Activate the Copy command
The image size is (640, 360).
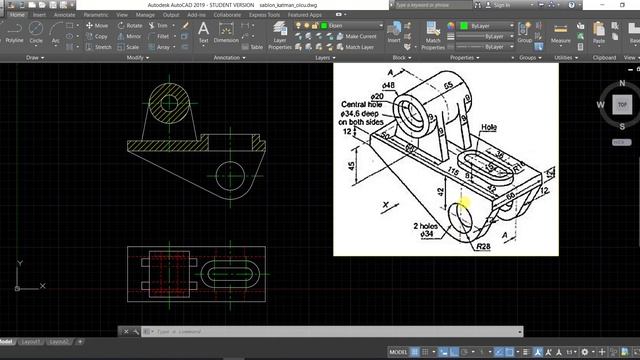(96, 36)
